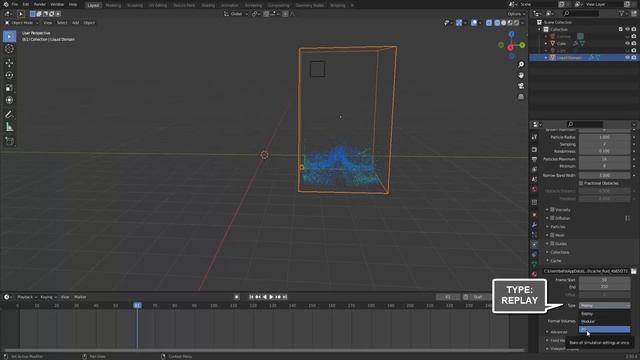The height and width of the screenshot is (360, 640).
Task: Choose Modular in the Type list
Action: click(x=604, y=322)
